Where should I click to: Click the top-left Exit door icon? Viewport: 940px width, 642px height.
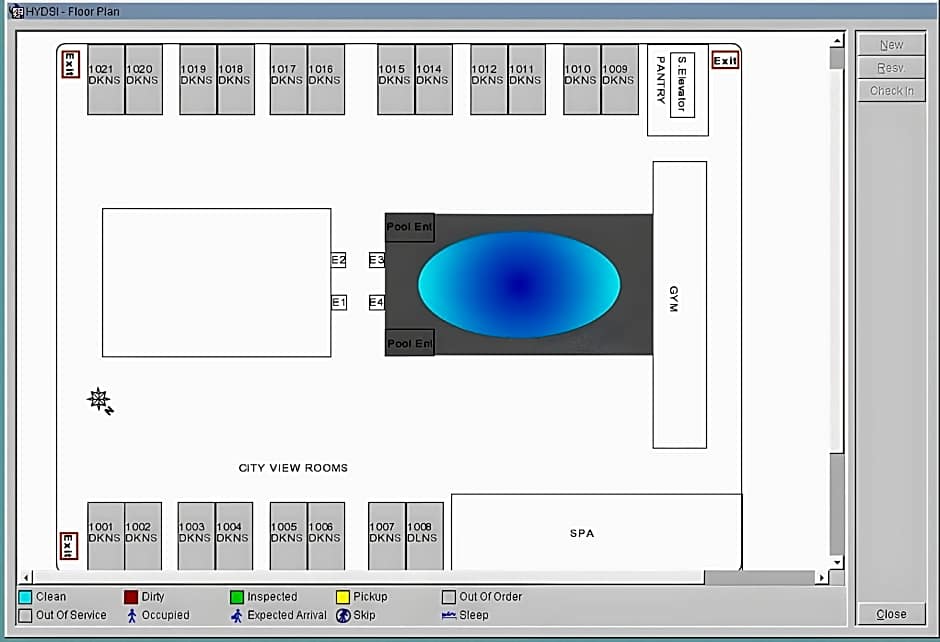click(70, 64)
